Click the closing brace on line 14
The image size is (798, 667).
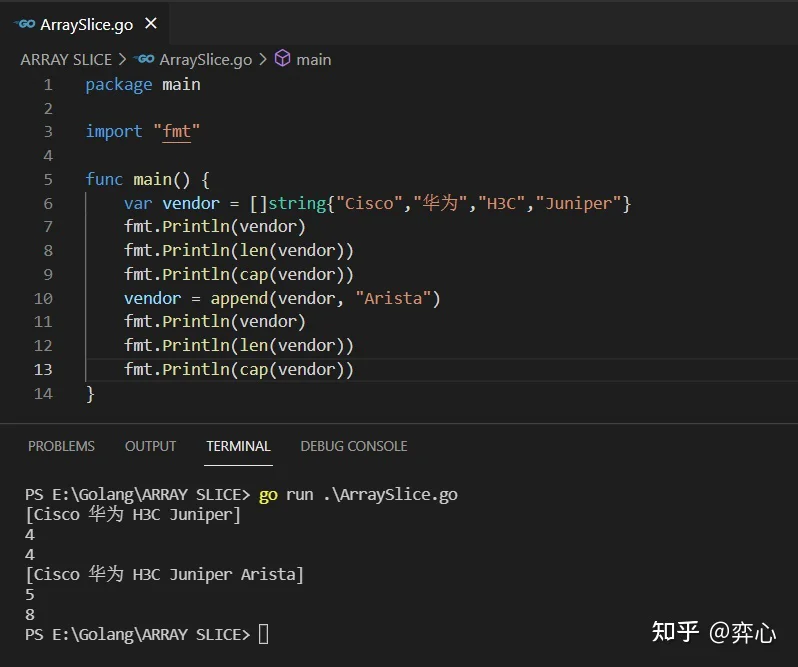[x=90, y=394]
